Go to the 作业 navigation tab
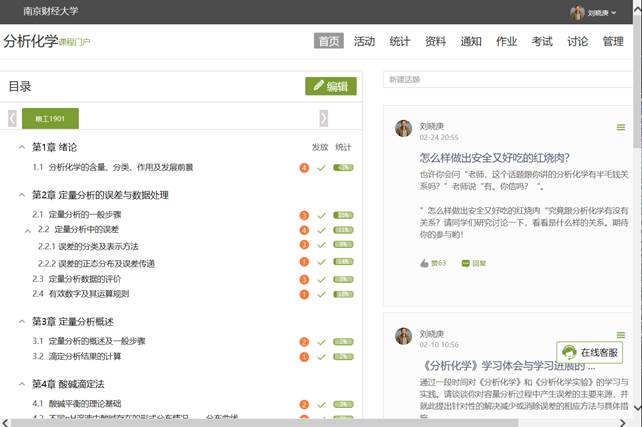This screenshot has height=427, width=642. point(506,42)
